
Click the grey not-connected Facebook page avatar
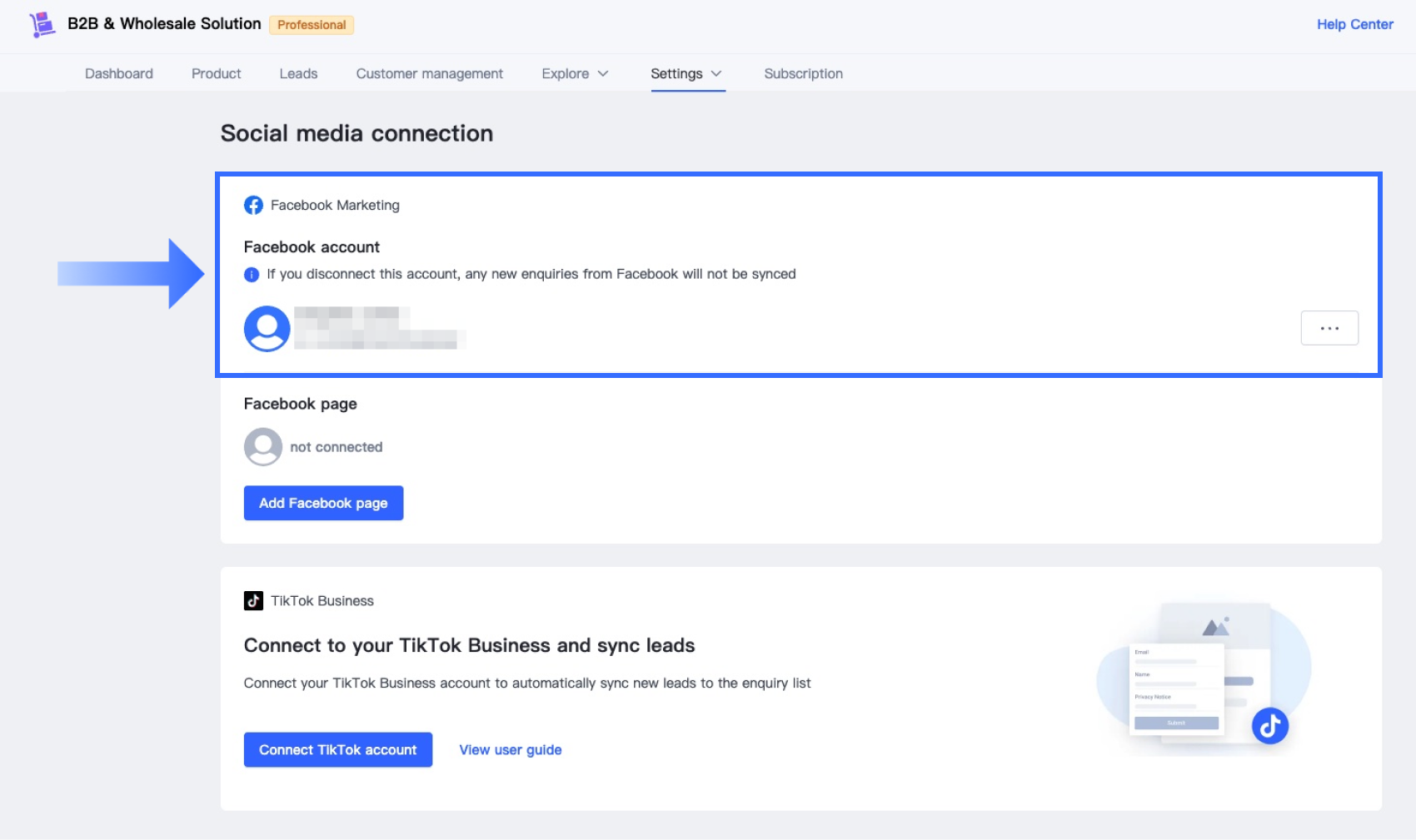(x=263, y=447)
